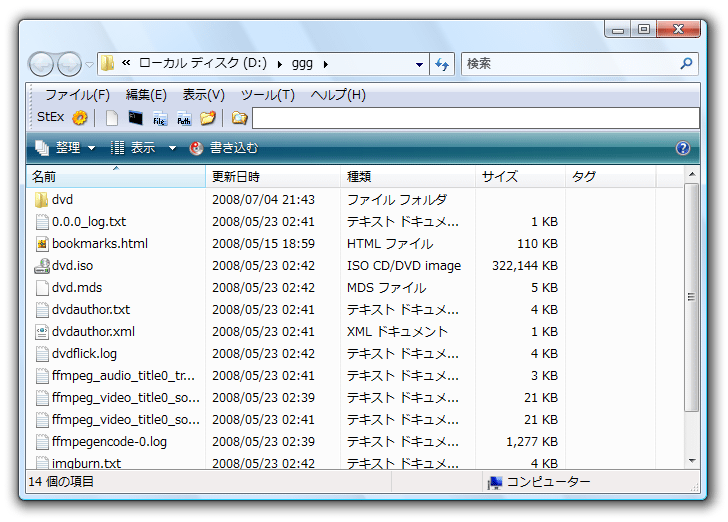
Task: Open dropdown arrow next to 表示 views
Action: coord(172,148)
